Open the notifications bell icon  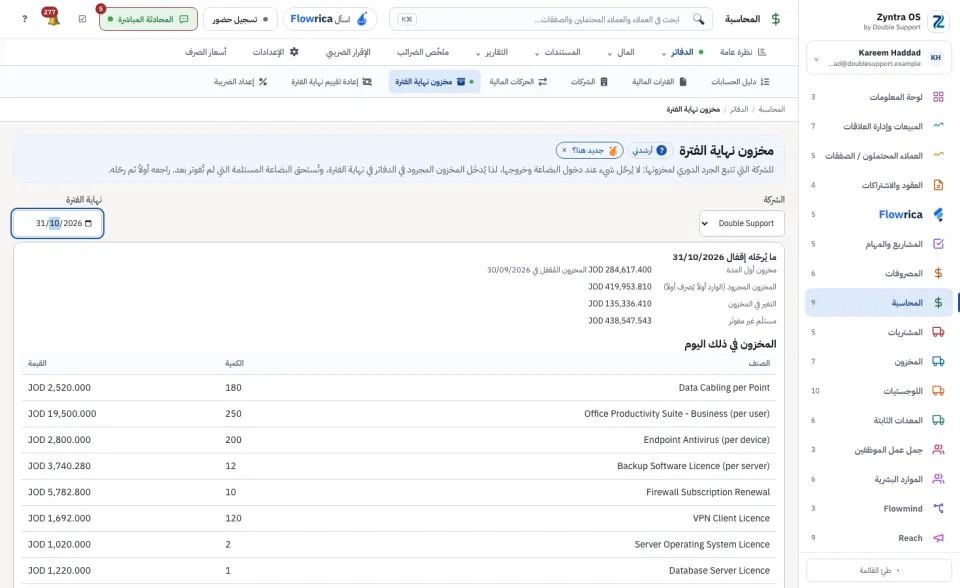[x=53, y=18]
